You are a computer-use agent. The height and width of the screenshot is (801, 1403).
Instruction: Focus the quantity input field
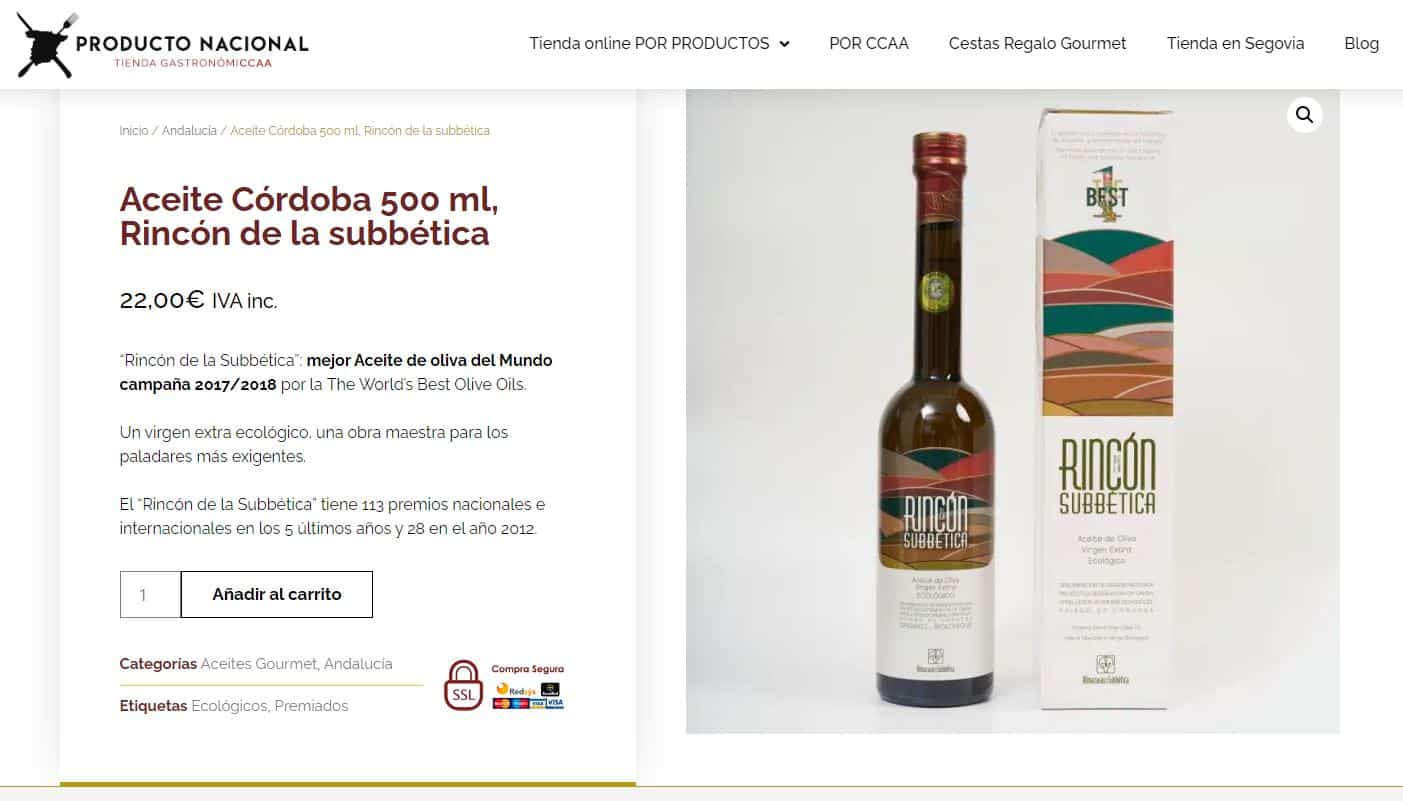pos(150,594)
